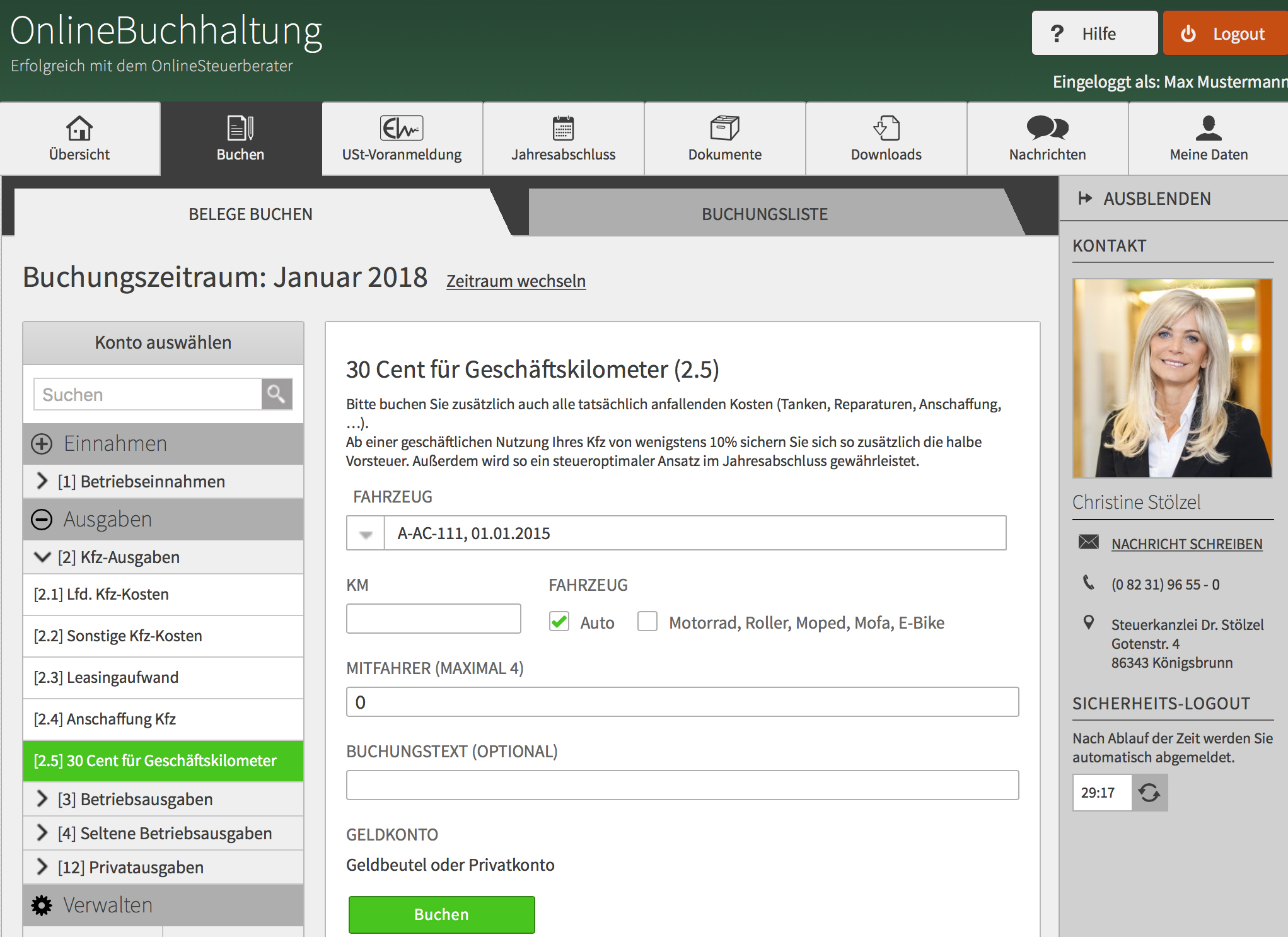Open the USt-Voranmeldung icon
Screen dimensions: 1288x937
coord(402,128)
